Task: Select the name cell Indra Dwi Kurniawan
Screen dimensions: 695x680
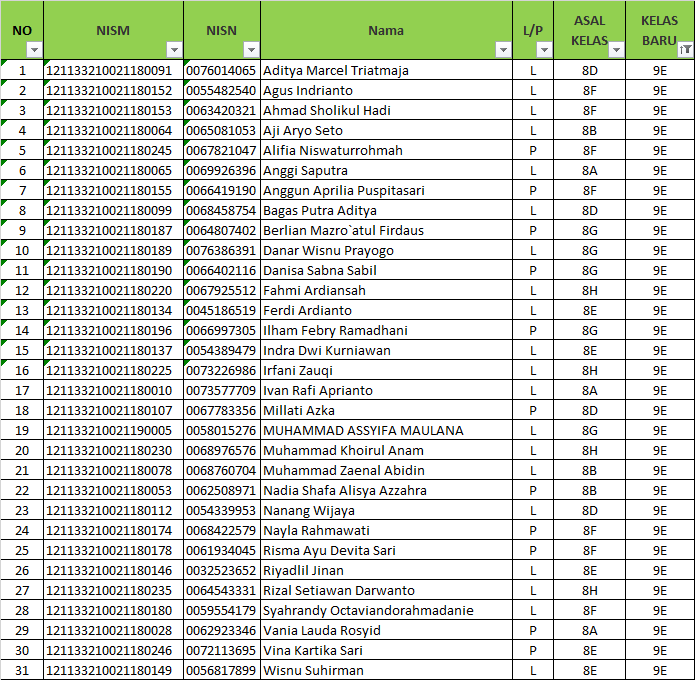Action: [387, 350]
